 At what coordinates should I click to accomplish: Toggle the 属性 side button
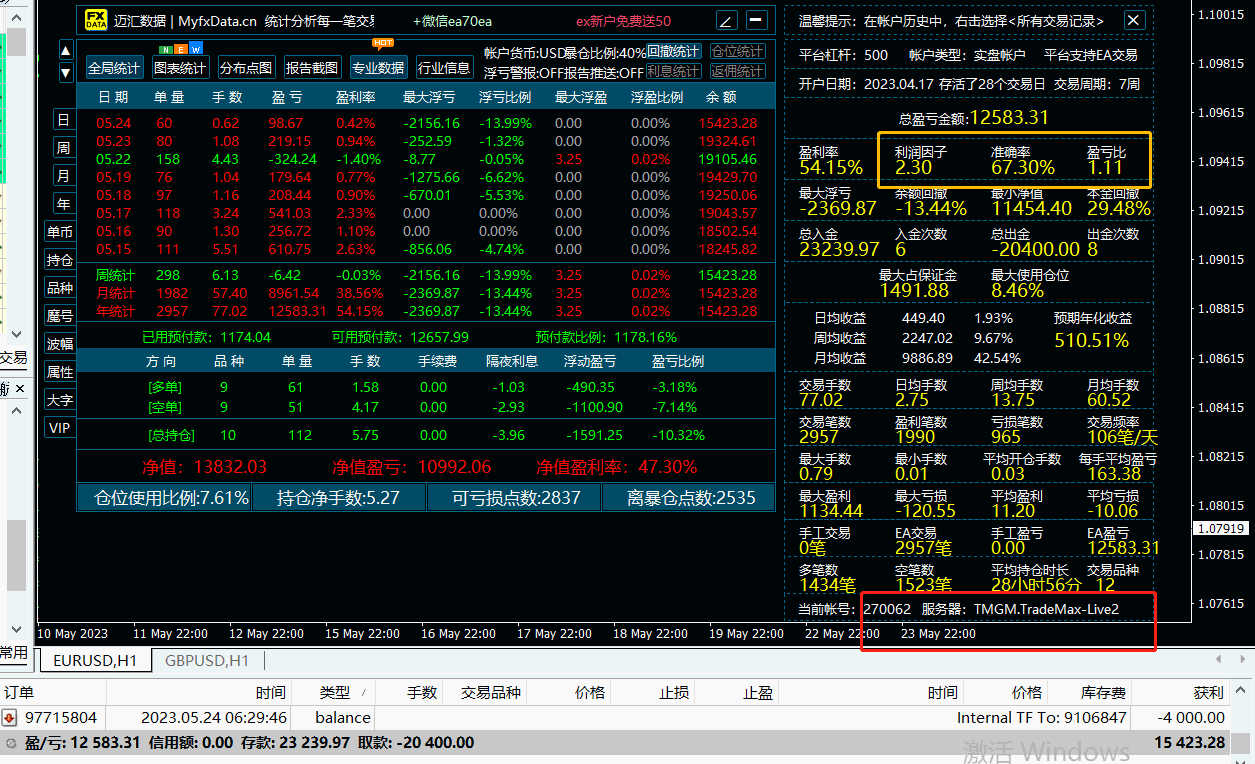[x=60, y=372]
